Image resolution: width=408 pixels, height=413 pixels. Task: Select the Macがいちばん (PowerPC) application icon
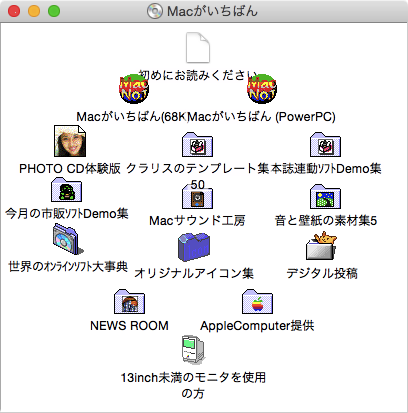262,89
